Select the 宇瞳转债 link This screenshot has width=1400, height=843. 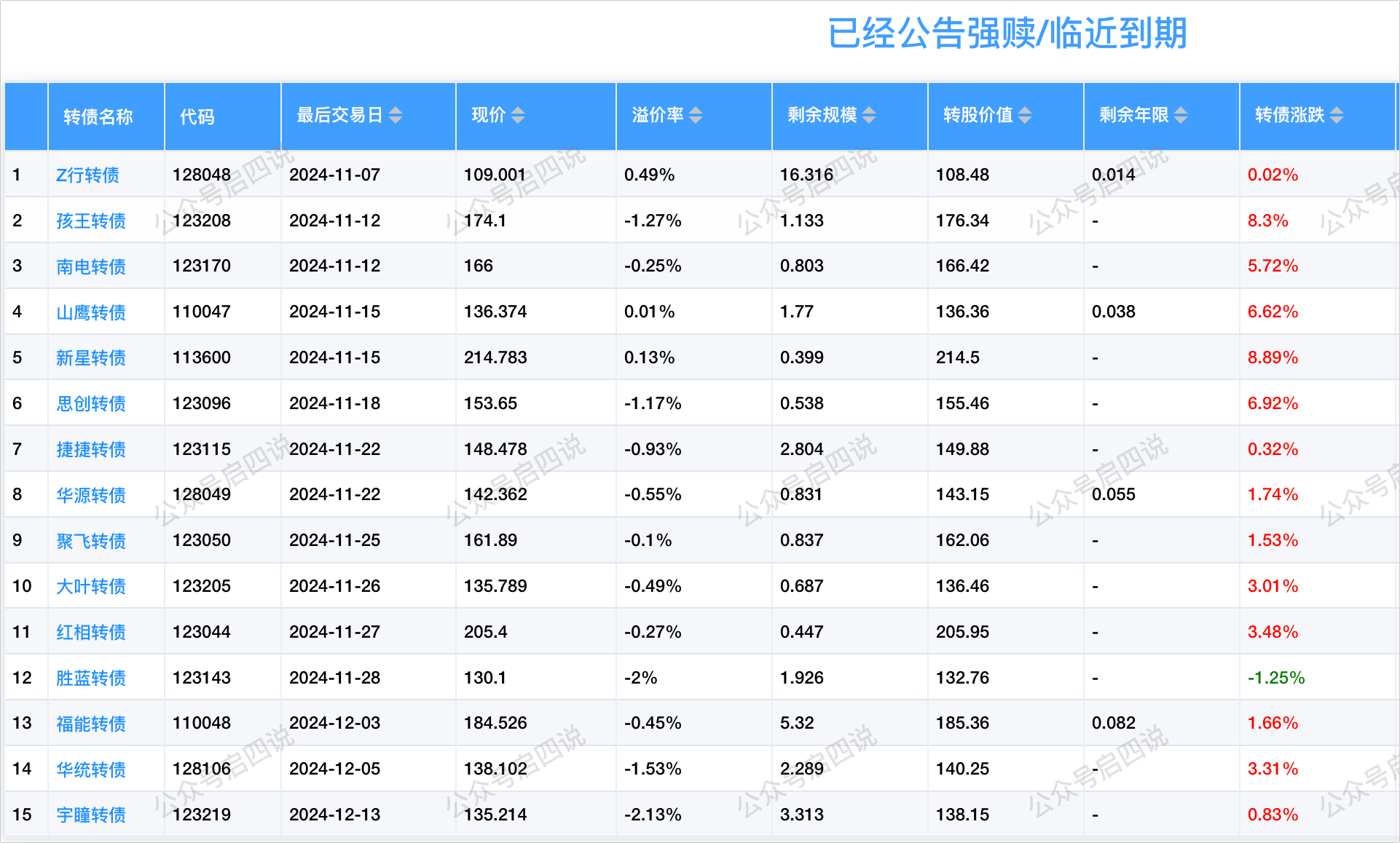coord(91,815)
